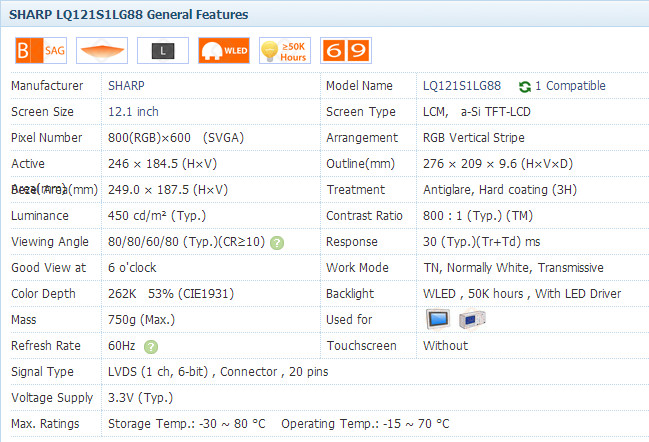Click the LCM, a-Si TFT-LCD value
The image size is (649, 442).
476,112
